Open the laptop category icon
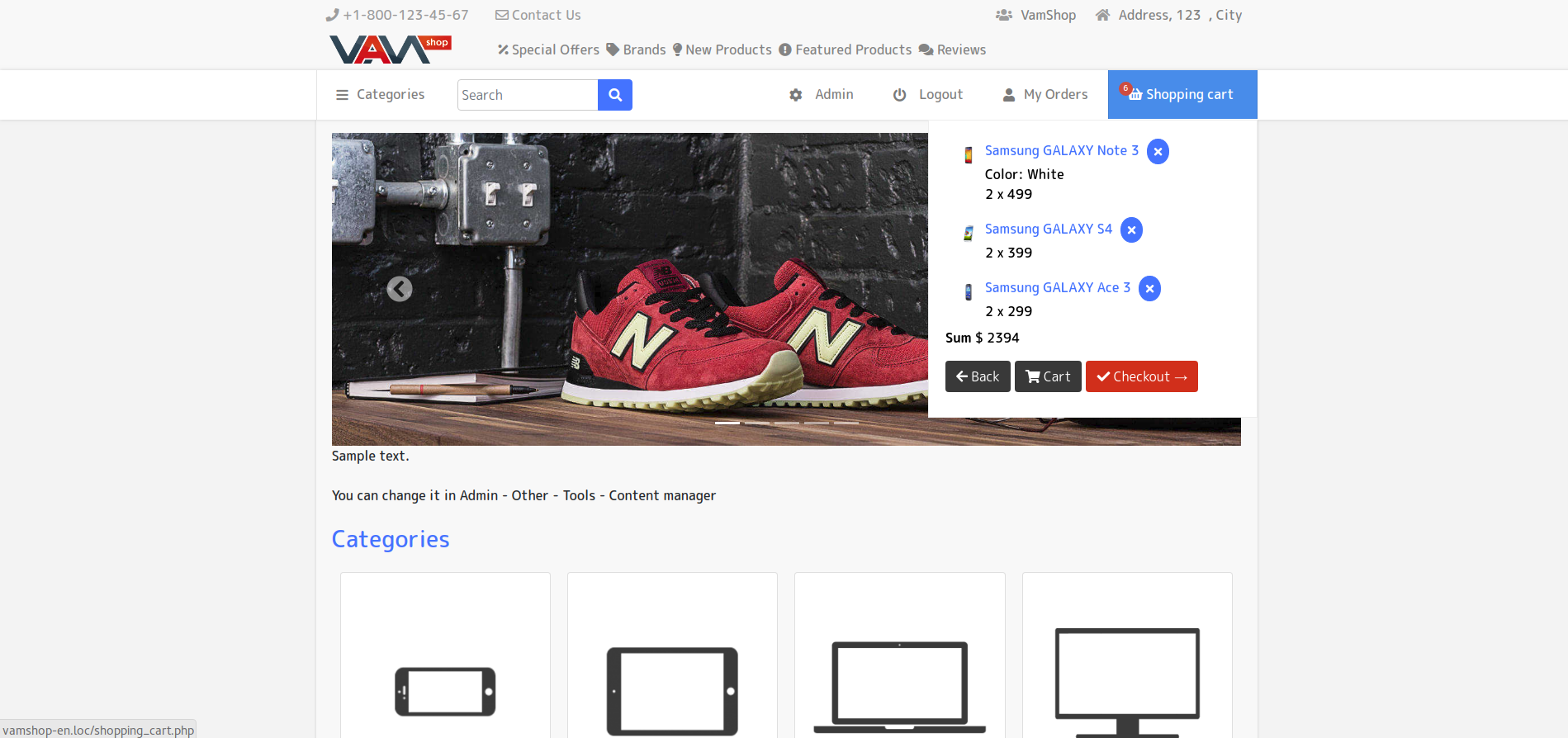Screen dimensions: 1568x738 899,687
